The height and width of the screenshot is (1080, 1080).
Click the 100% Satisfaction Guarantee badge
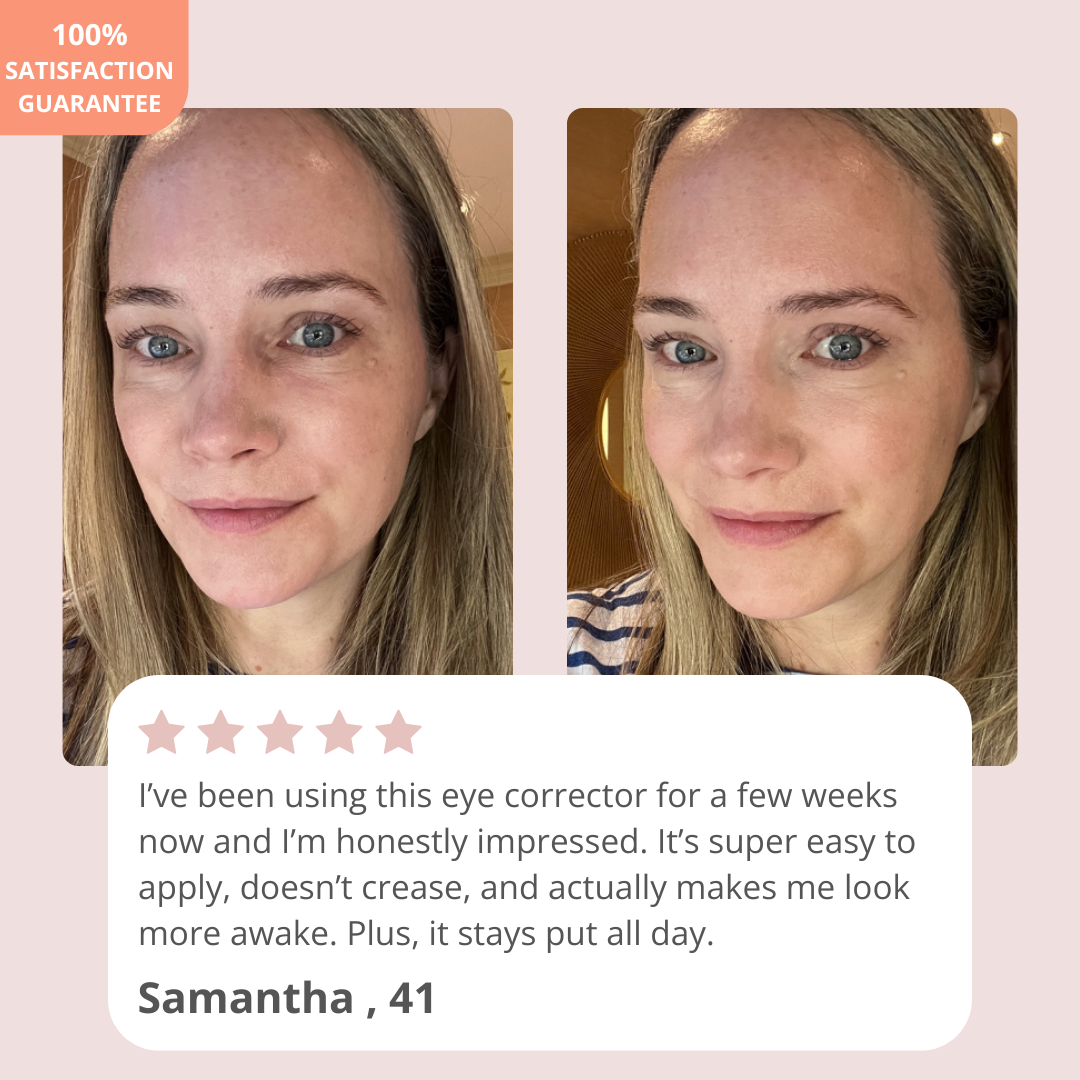[x=93, y=67]
